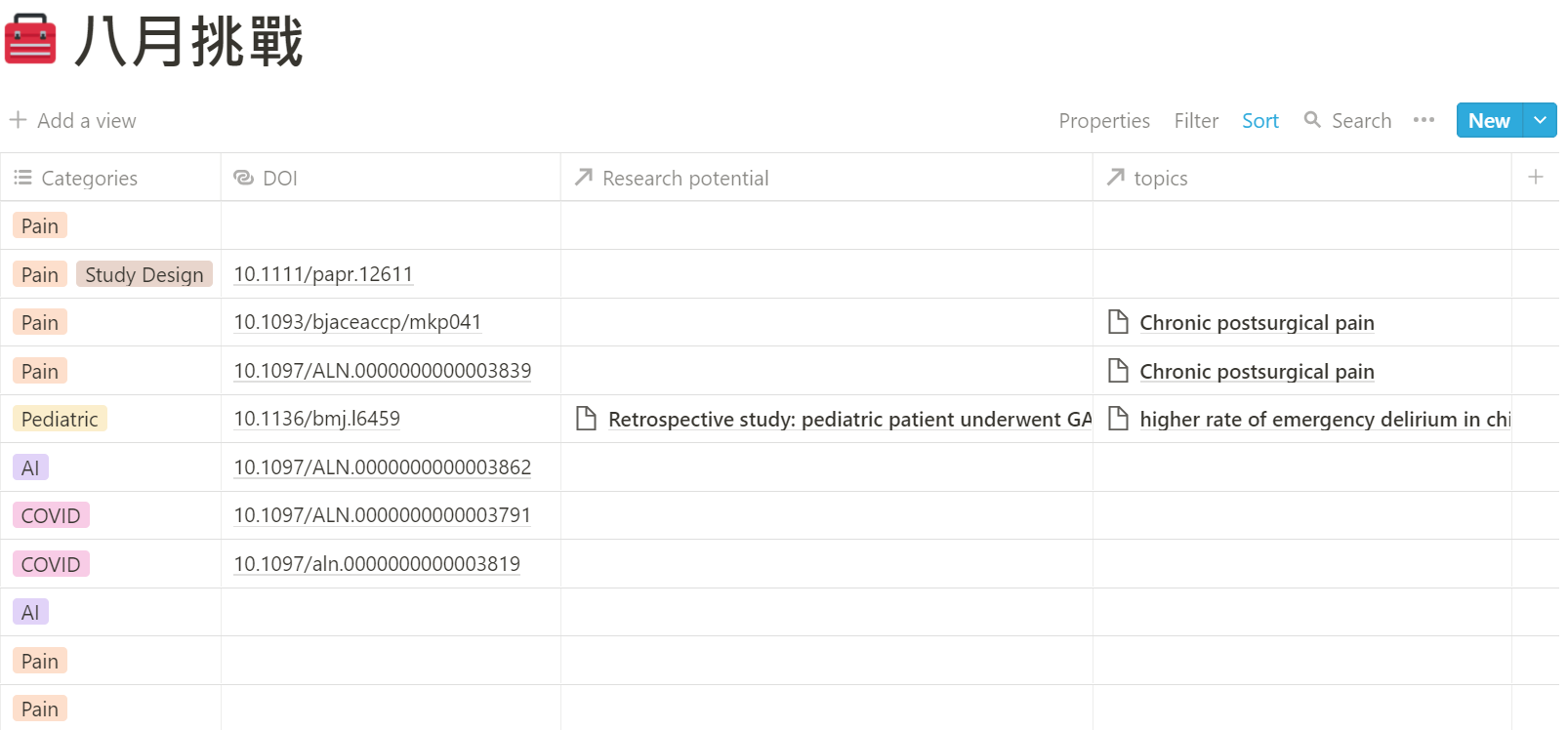
Task: Click page icon beside Retrospective study entry
Action: (586, 419)
